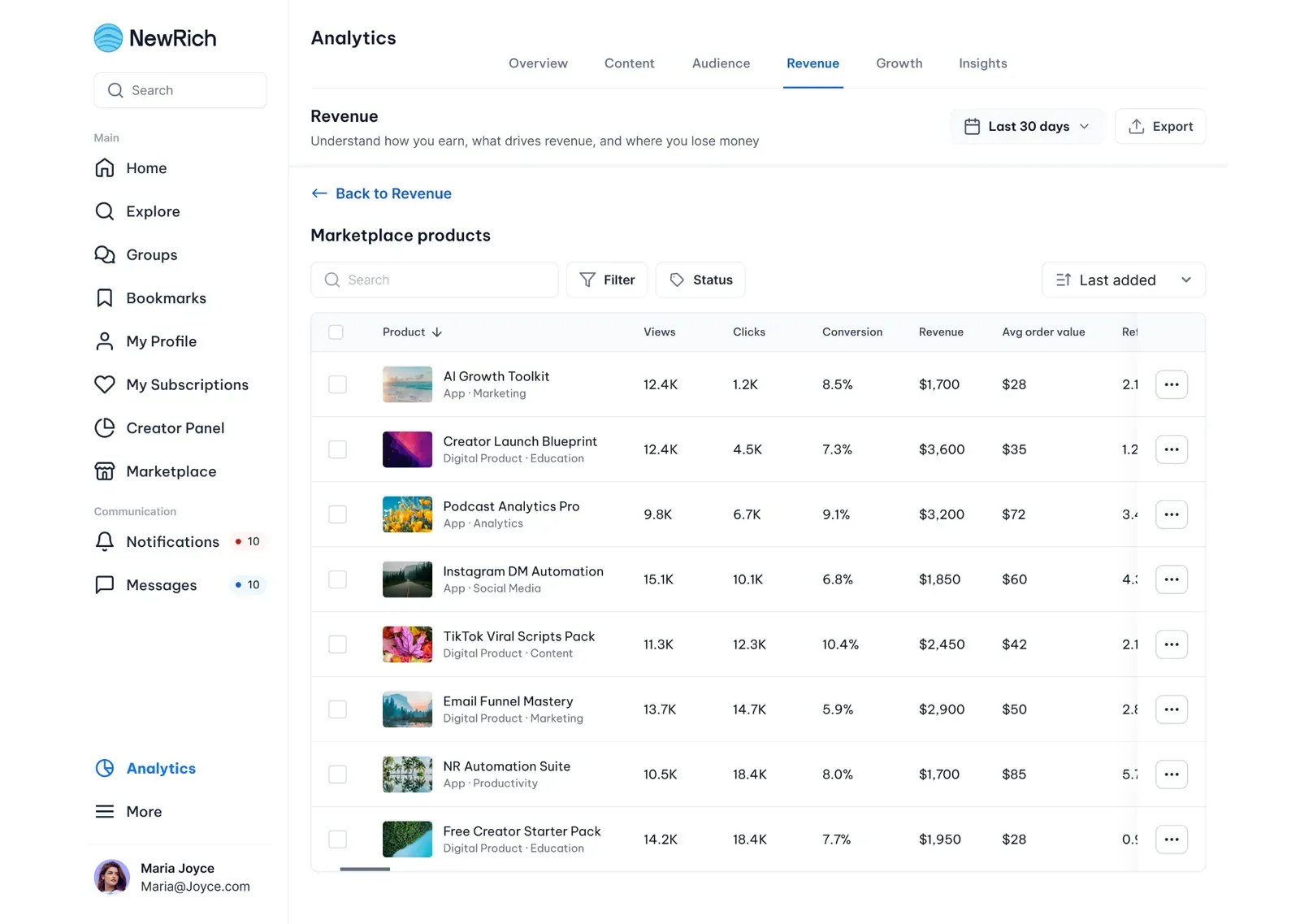Viewport: 1300px width, 924px height.
Task: Click the Avg order value column header
Action: click(1043, 332)
